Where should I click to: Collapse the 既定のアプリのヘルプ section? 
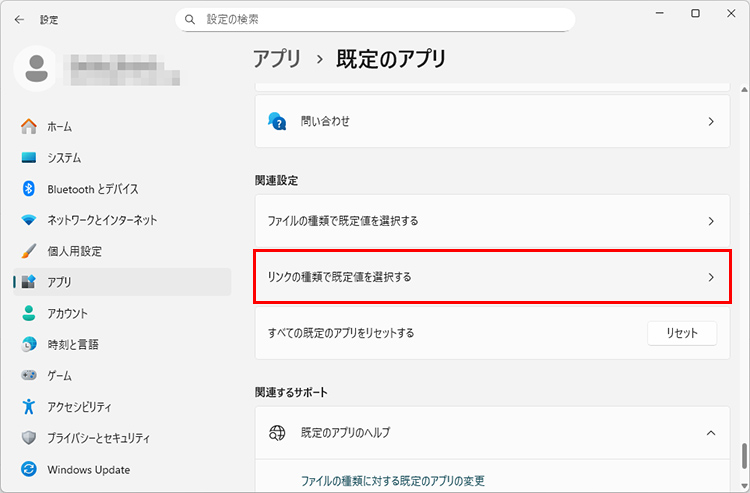(x=711, y=433)
